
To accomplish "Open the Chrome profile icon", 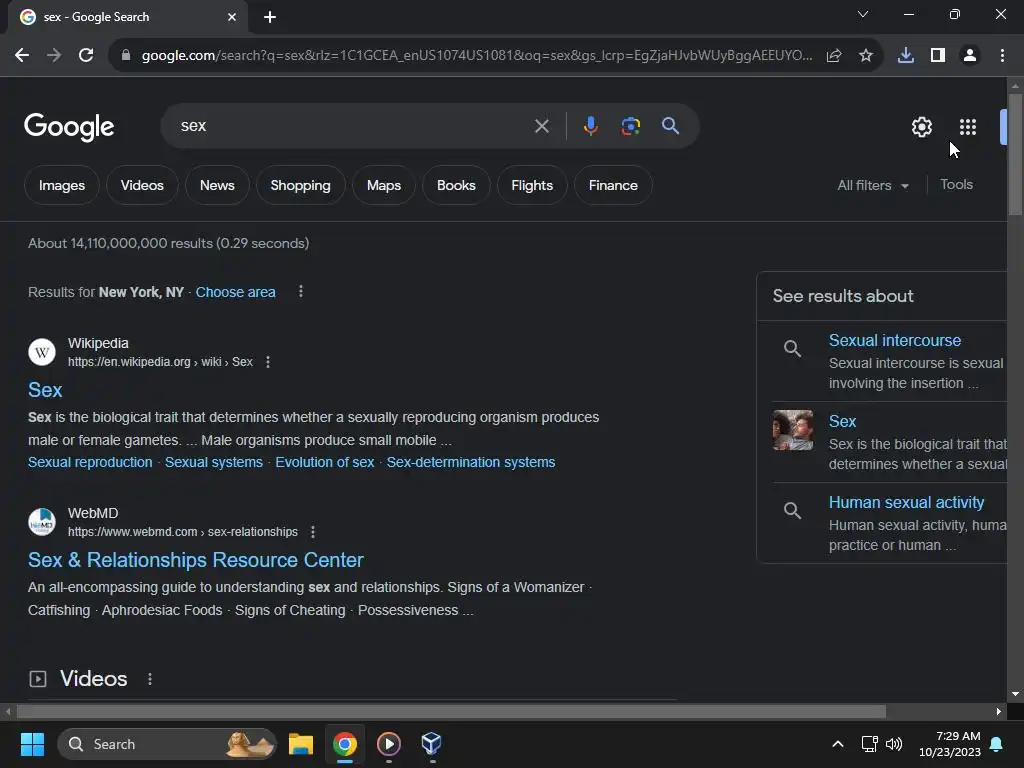I will coord(970,56).
